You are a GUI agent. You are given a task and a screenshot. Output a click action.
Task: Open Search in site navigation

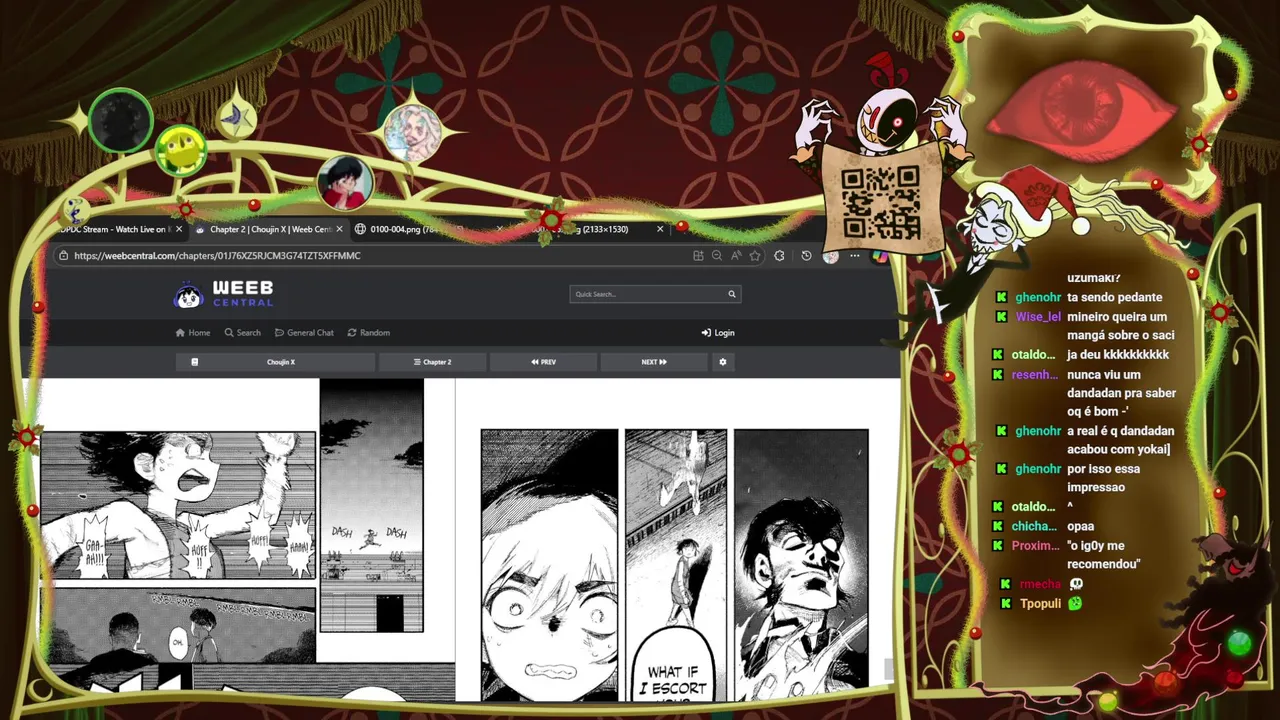243,333
